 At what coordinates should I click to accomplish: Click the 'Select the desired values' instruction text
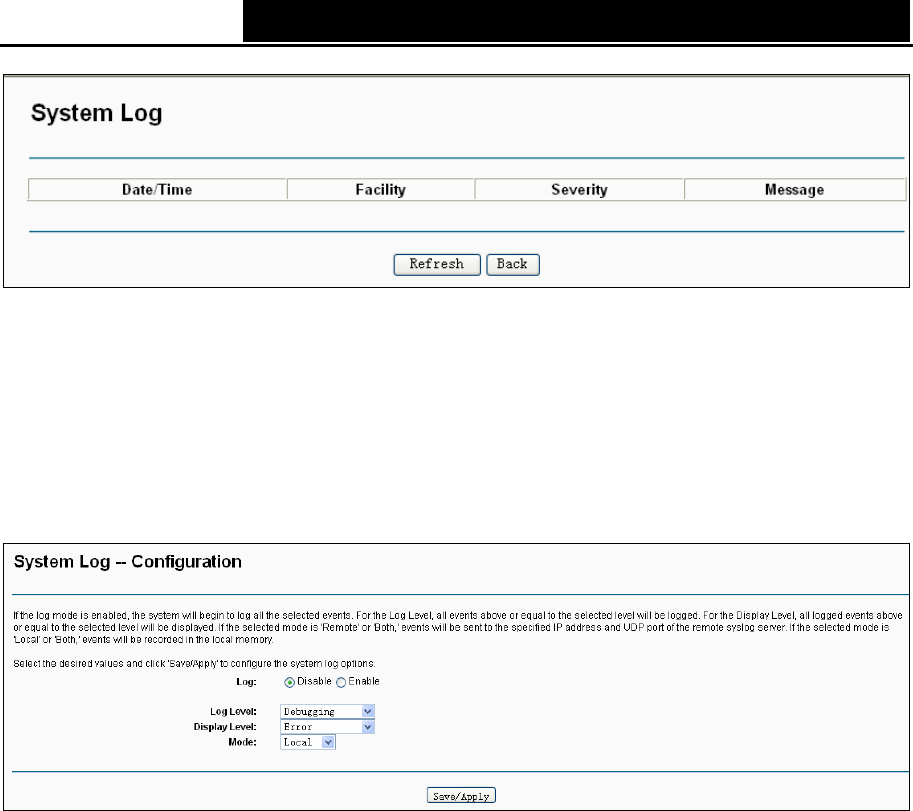pyautogui.click(x=194, y=663)
